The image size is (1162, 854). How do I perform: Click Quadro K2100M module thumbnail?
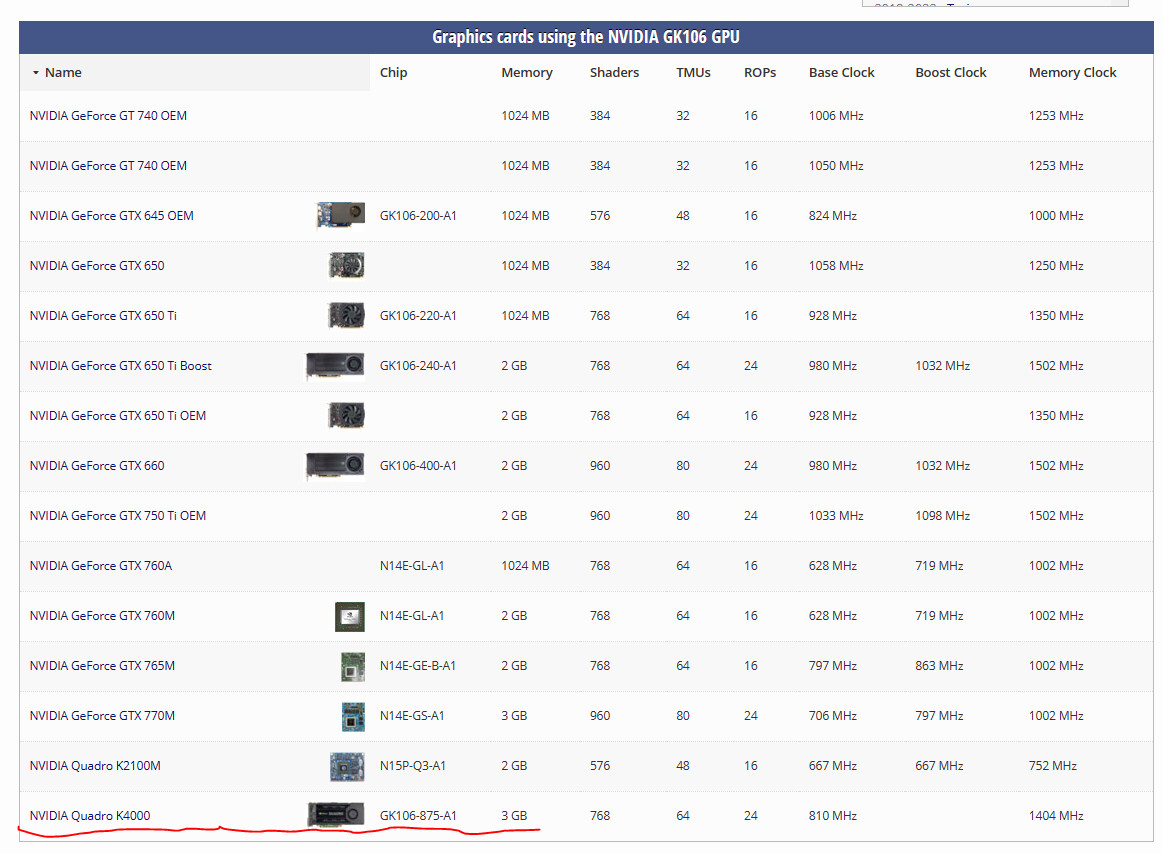pyautogui.click(x=348, y=767)
